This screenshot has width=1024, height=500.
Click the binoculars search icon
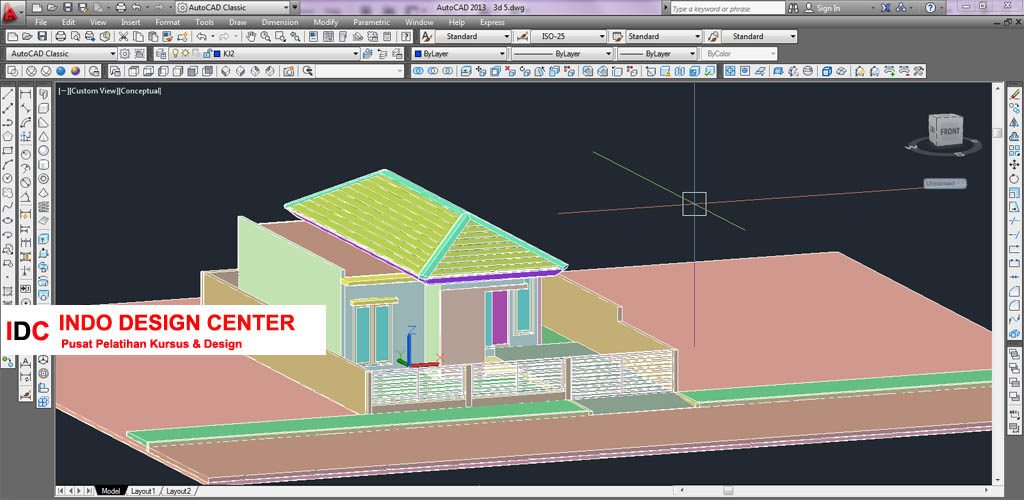pos(793,8)
